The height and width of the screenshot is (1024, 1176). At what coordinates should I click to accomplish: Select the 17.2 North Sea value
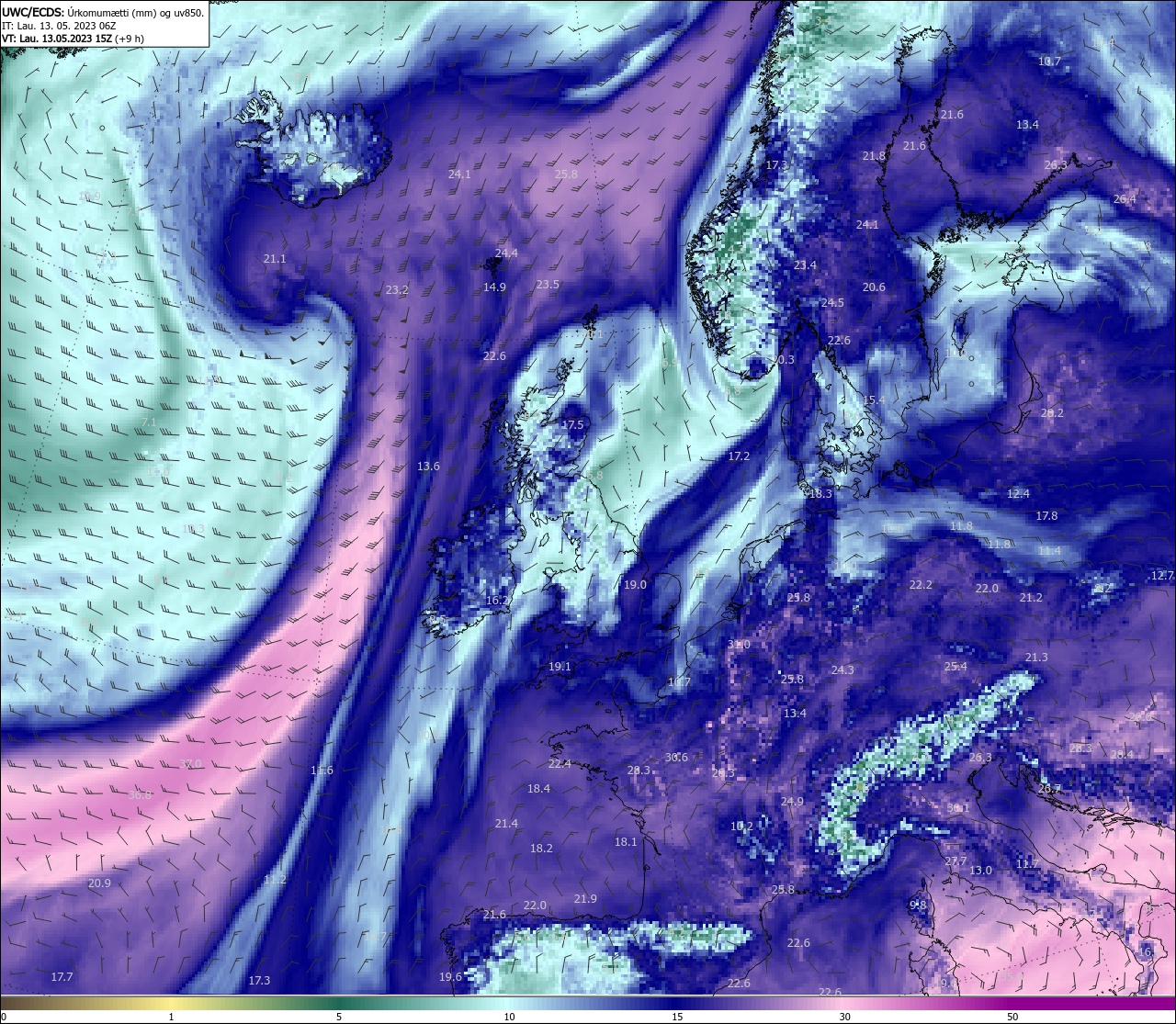coord(739,456)
